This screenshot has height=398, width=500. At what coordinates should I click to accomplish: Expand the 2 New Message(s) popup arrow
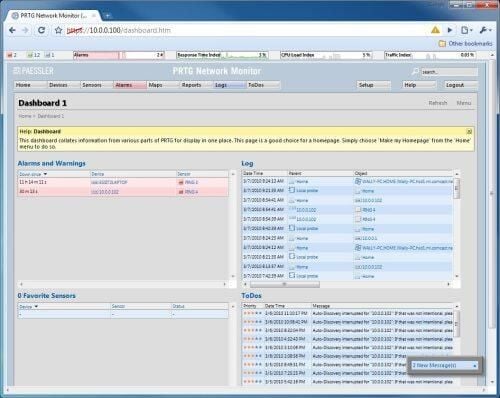[x=475, y=366]
